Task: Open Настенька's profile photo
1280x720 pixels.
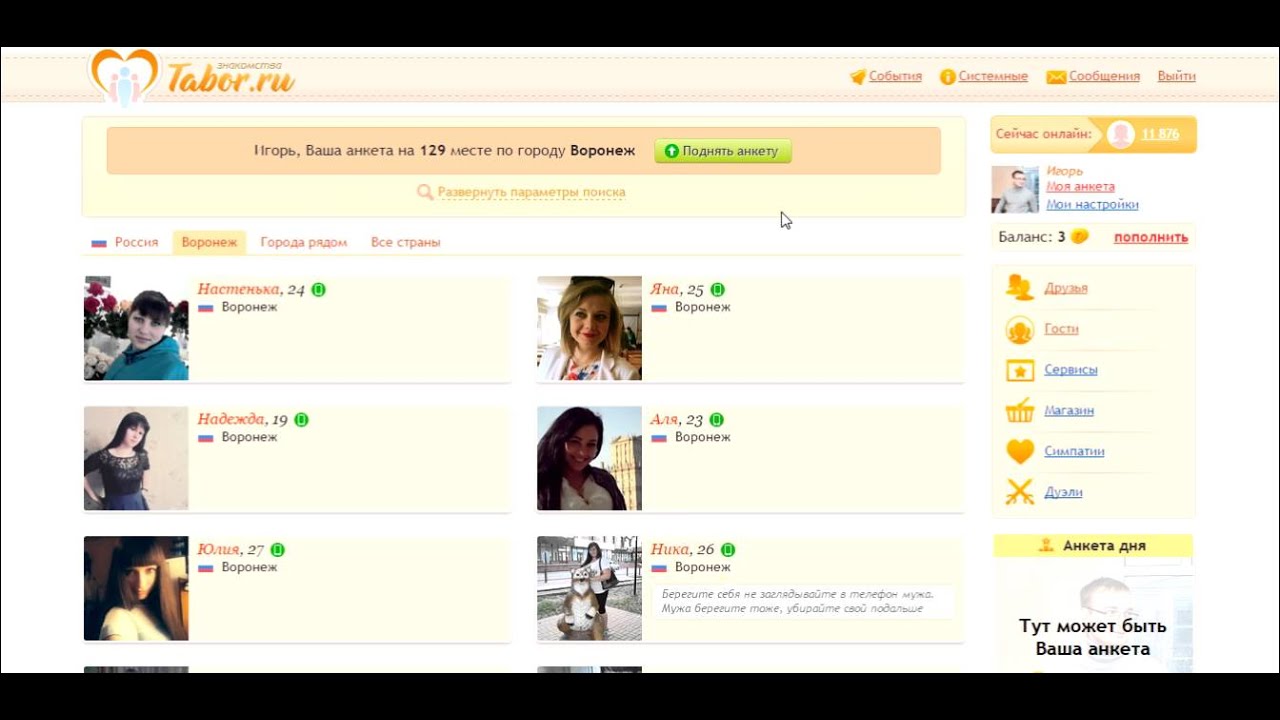Action: tap(136, 328)
